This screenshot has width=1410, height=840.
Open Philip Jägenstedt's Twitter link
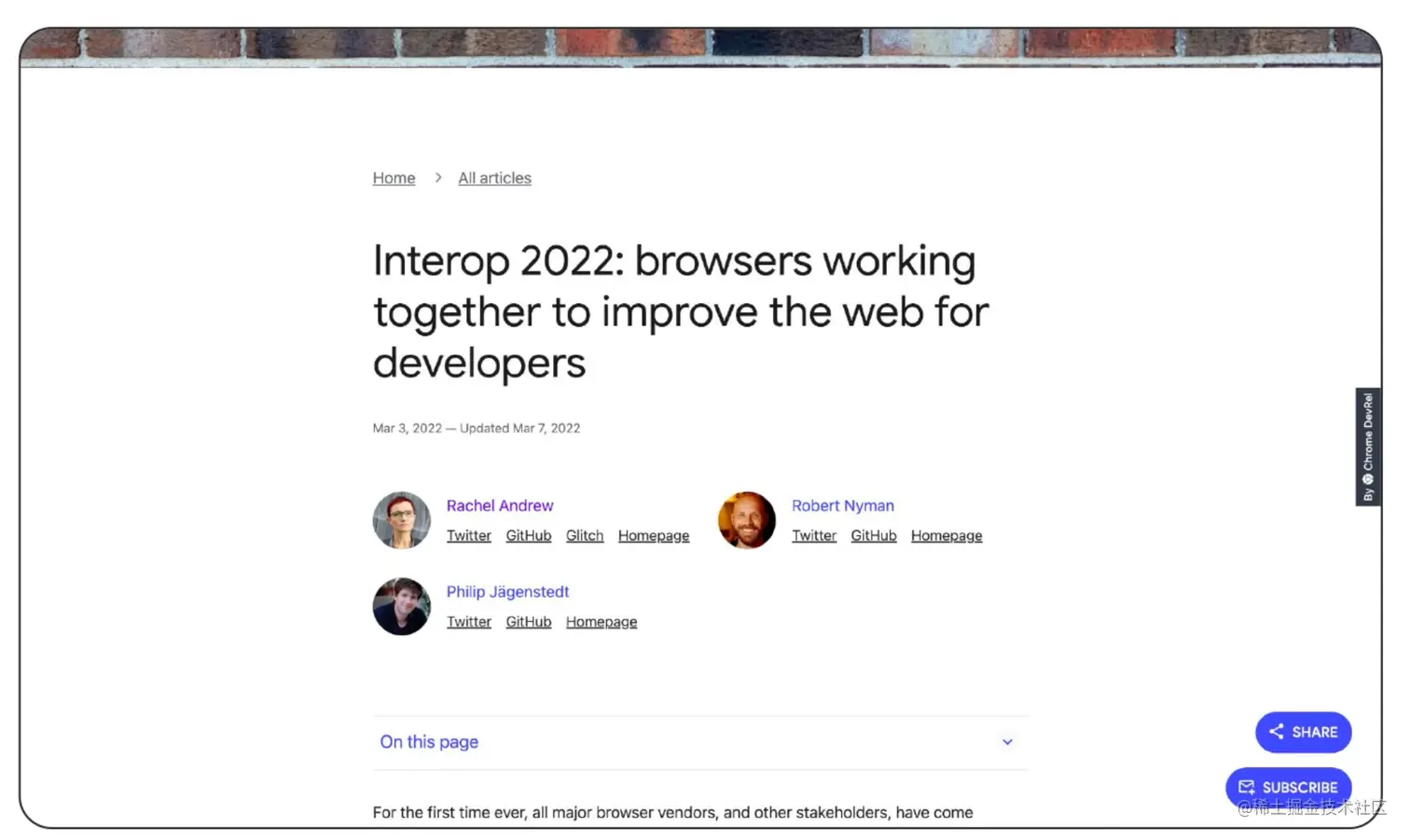point(468,621)
